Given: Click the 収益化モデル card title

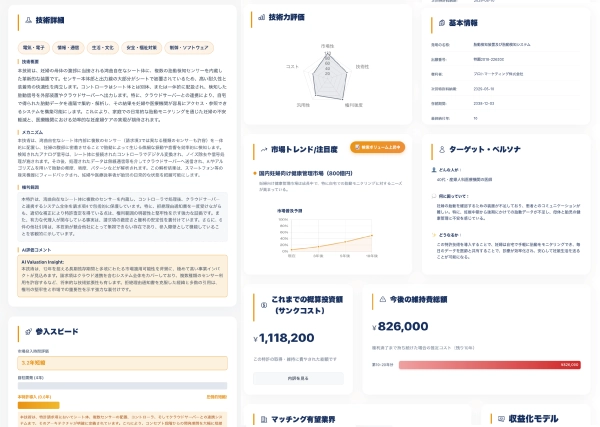Looking at the screenshot, I should (x=533, y=419).
